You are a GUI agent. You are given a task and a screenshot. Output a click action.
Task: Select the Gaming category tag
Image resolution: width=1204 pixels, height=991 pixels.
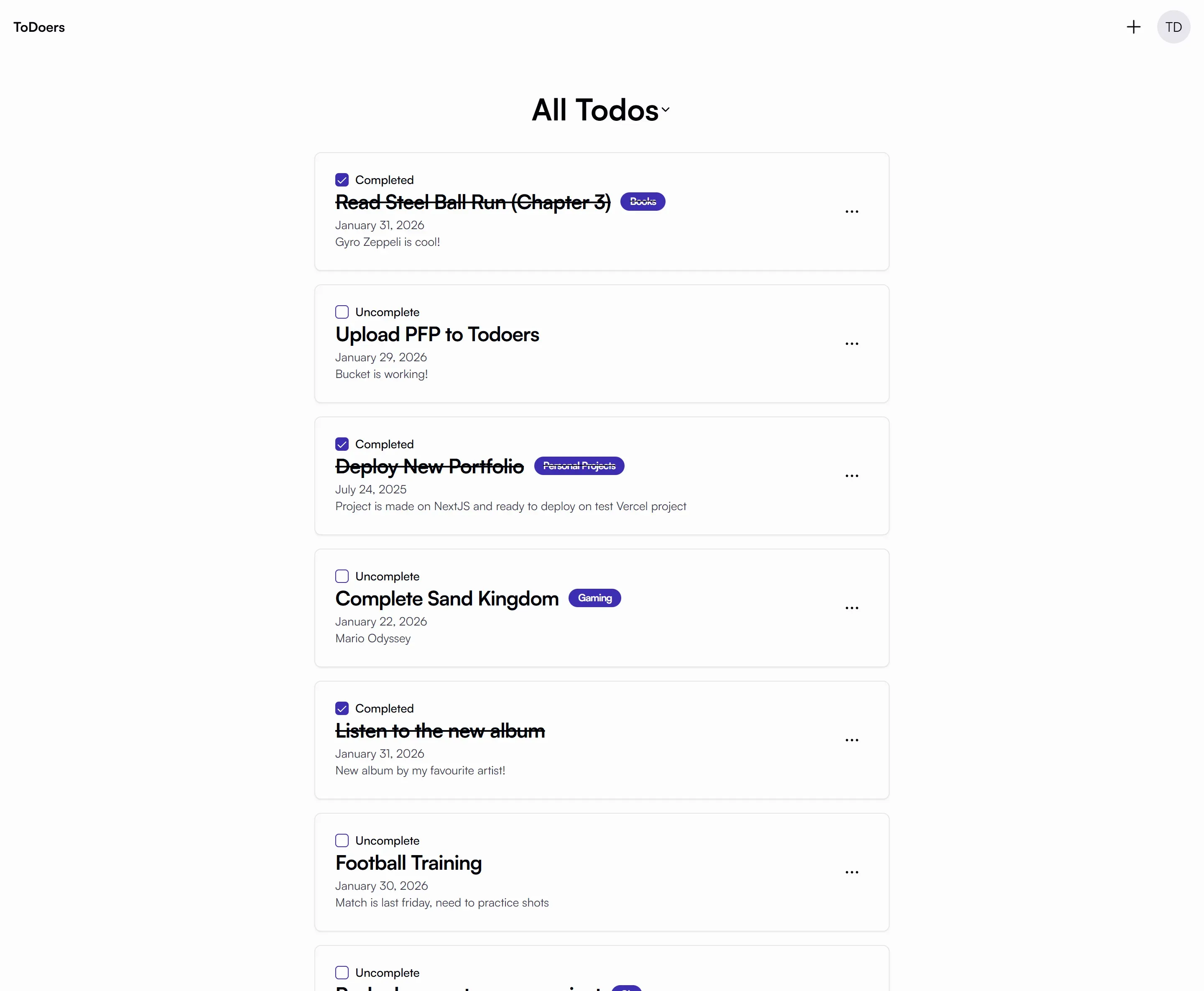(594, 598)
